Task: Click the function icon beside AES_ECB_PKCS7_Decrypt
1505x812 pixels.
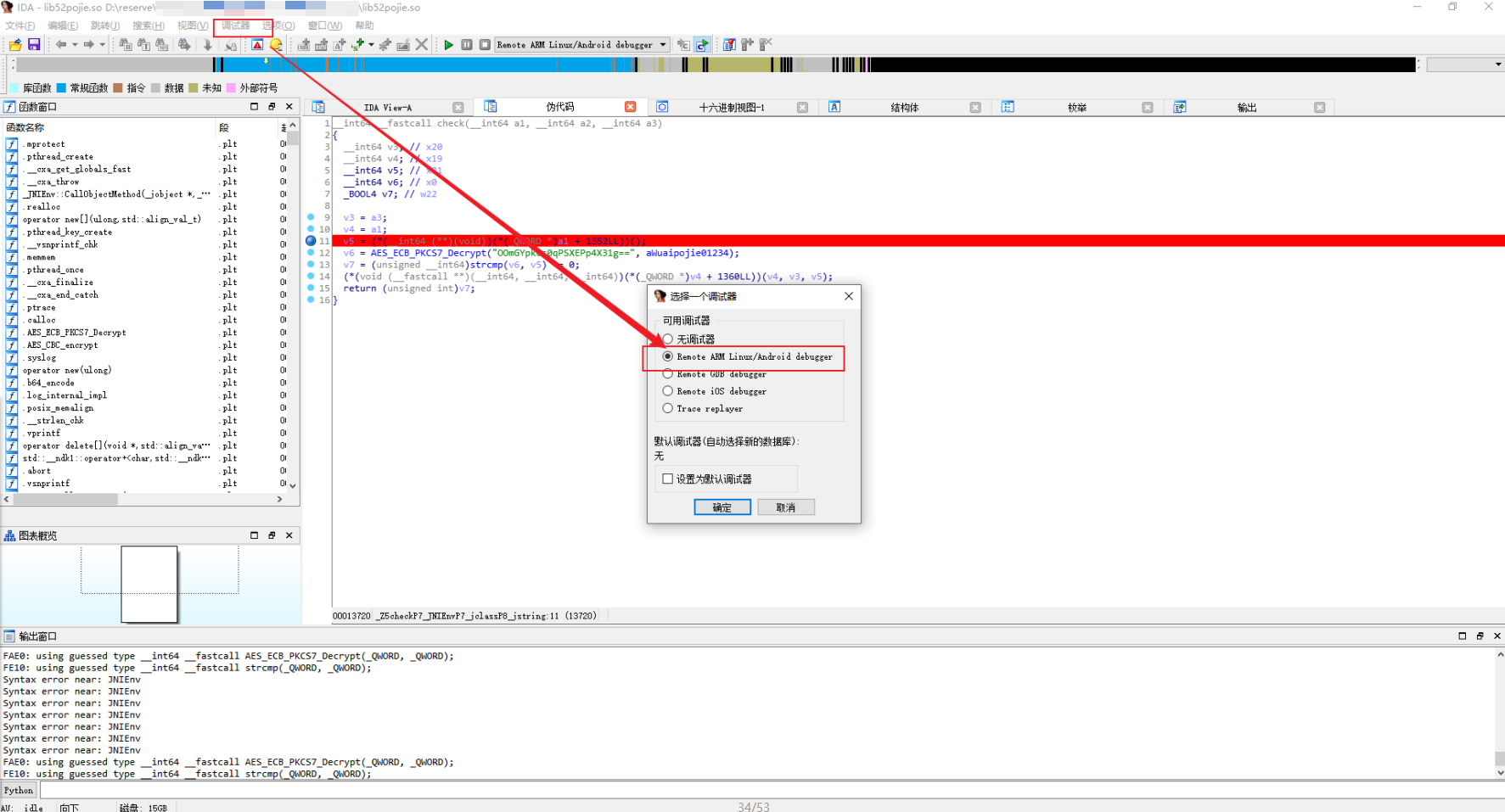Action: (12, 333)
